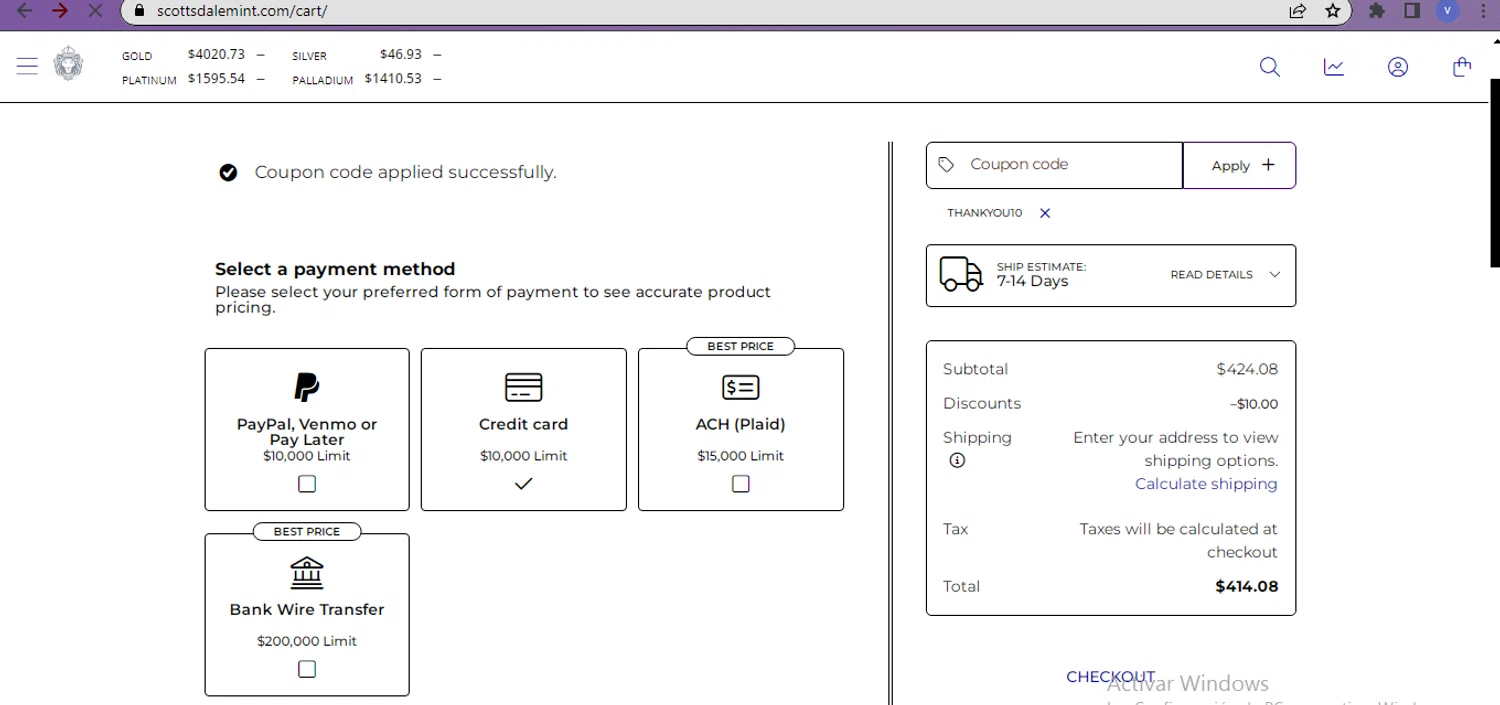This screenshot has width=1500, height=705.
Task: Click the delivery truck icon
Action: 961,274
